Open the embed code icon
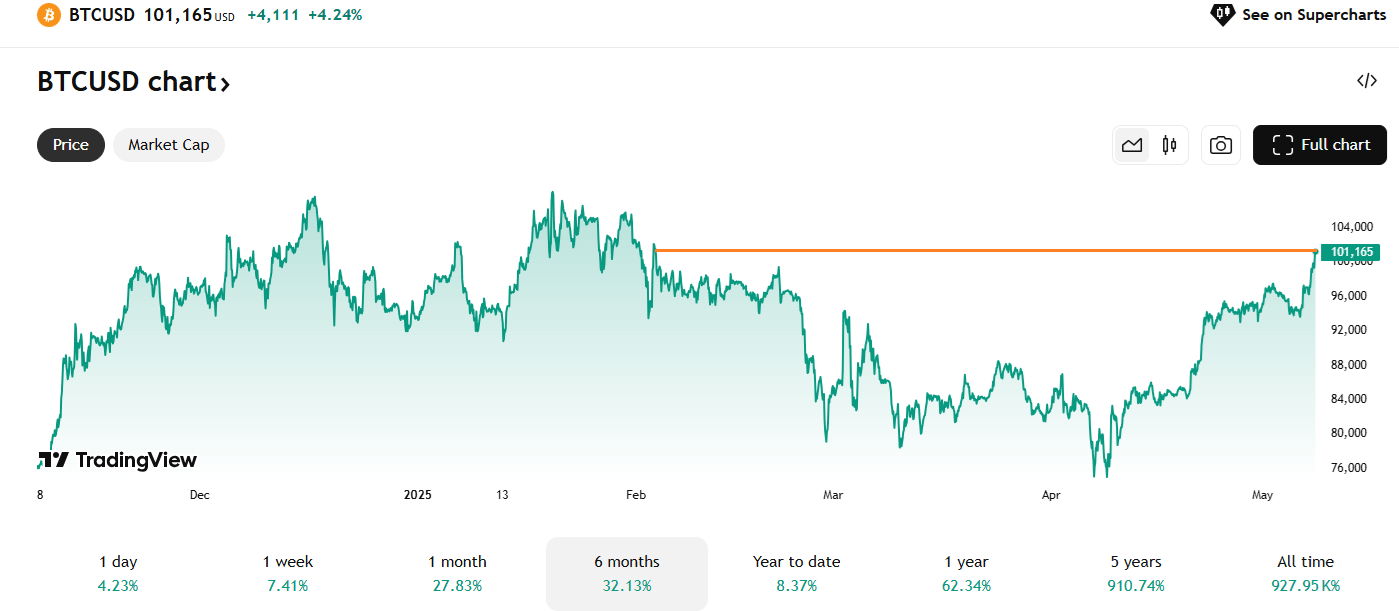1399x611 pixels. (x=1367, y=81)
